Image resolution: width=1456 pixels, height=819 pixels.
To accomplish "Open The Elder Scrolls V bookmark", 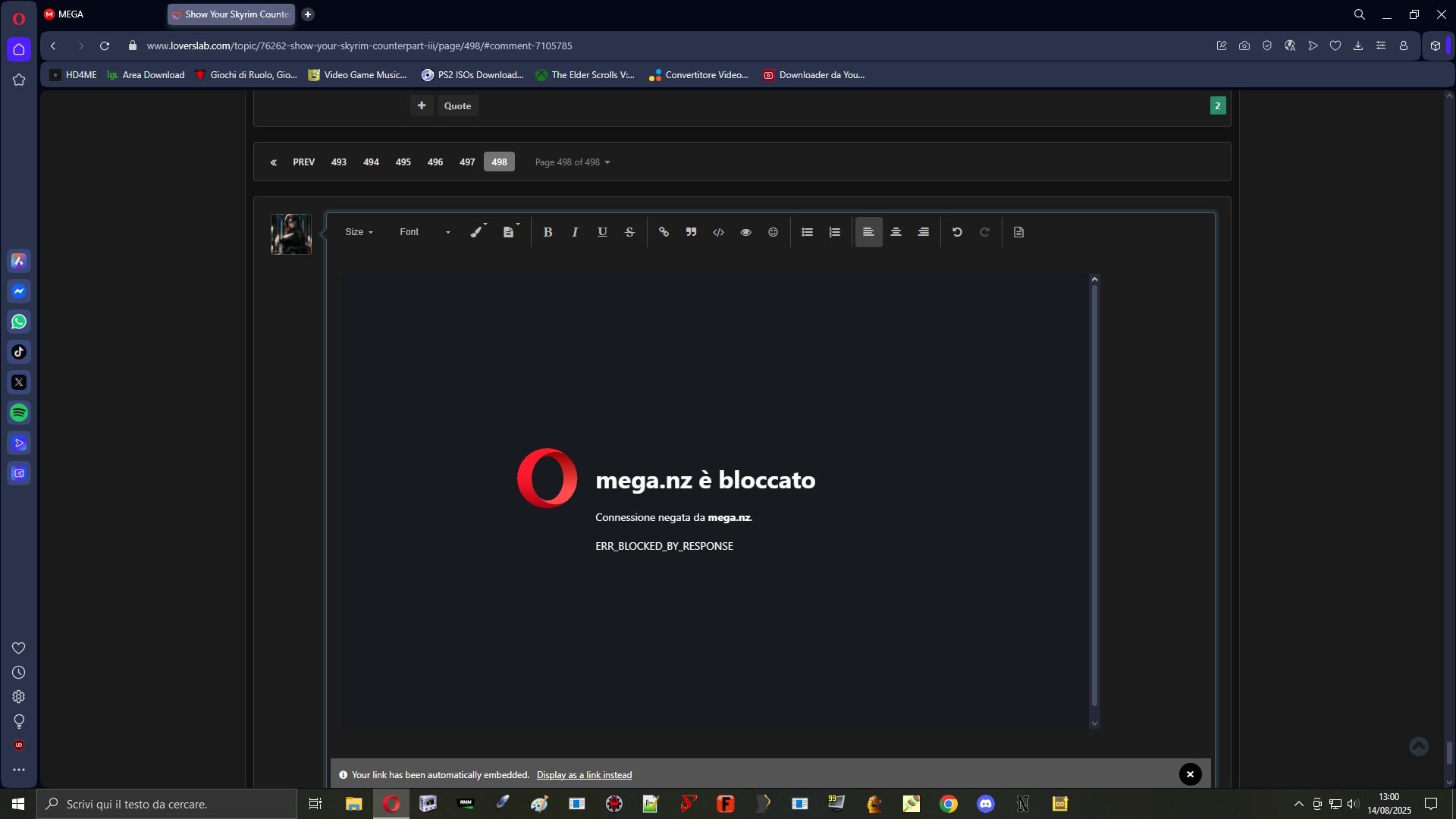I will click(585, 75).
